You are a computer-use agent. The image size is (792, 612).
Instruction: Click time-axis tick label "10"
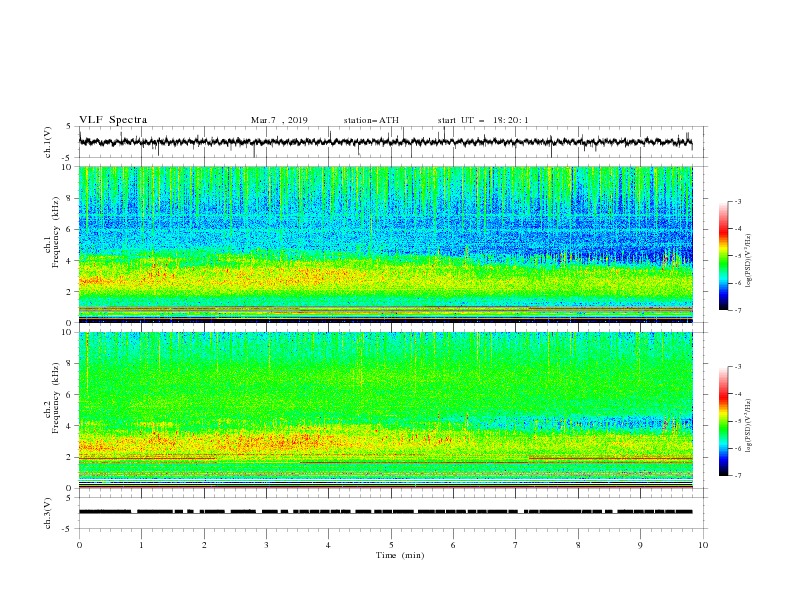[x=703, y=545]
